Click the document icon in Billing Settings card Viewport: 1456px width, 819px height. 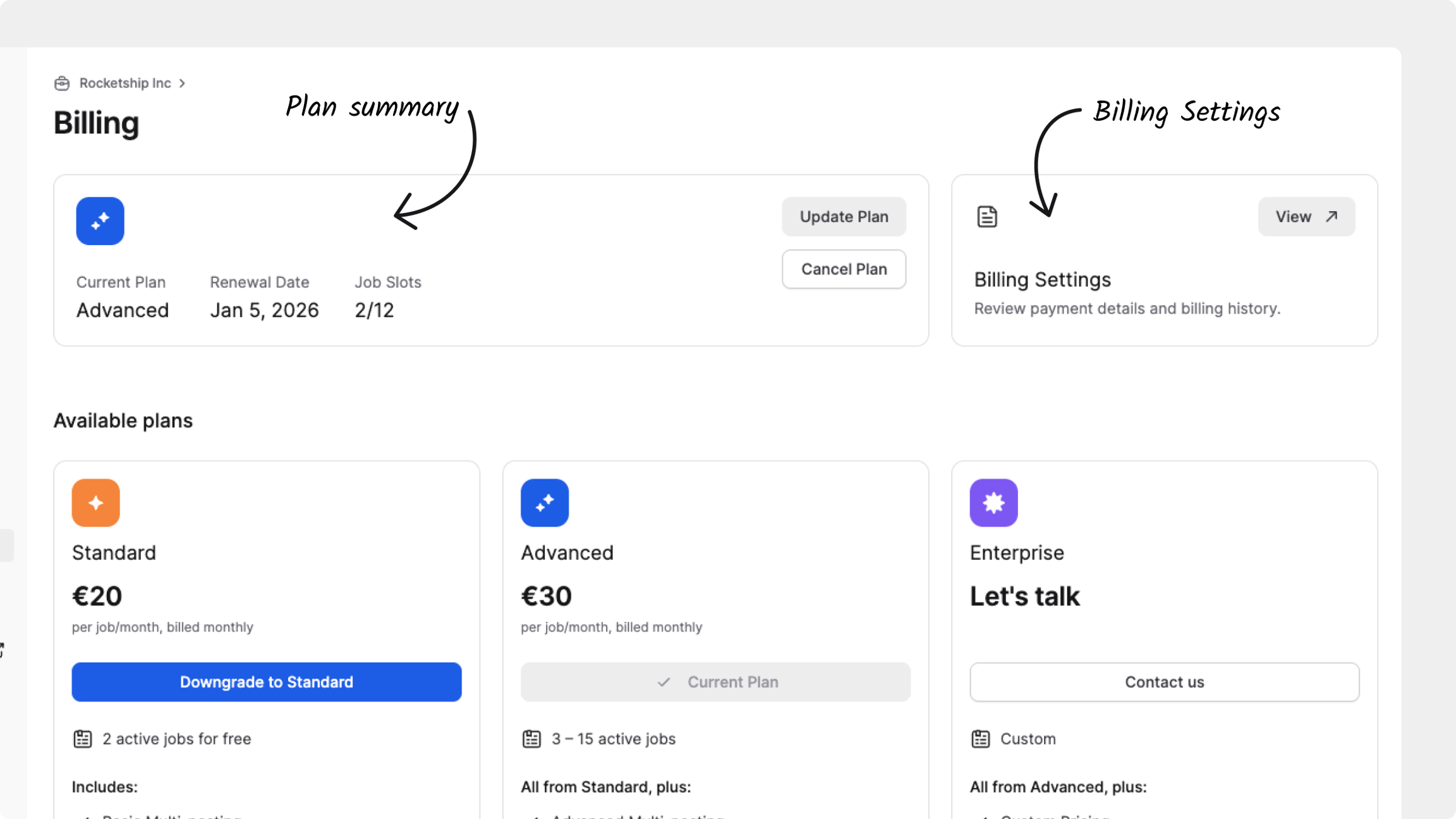[987, 217]
